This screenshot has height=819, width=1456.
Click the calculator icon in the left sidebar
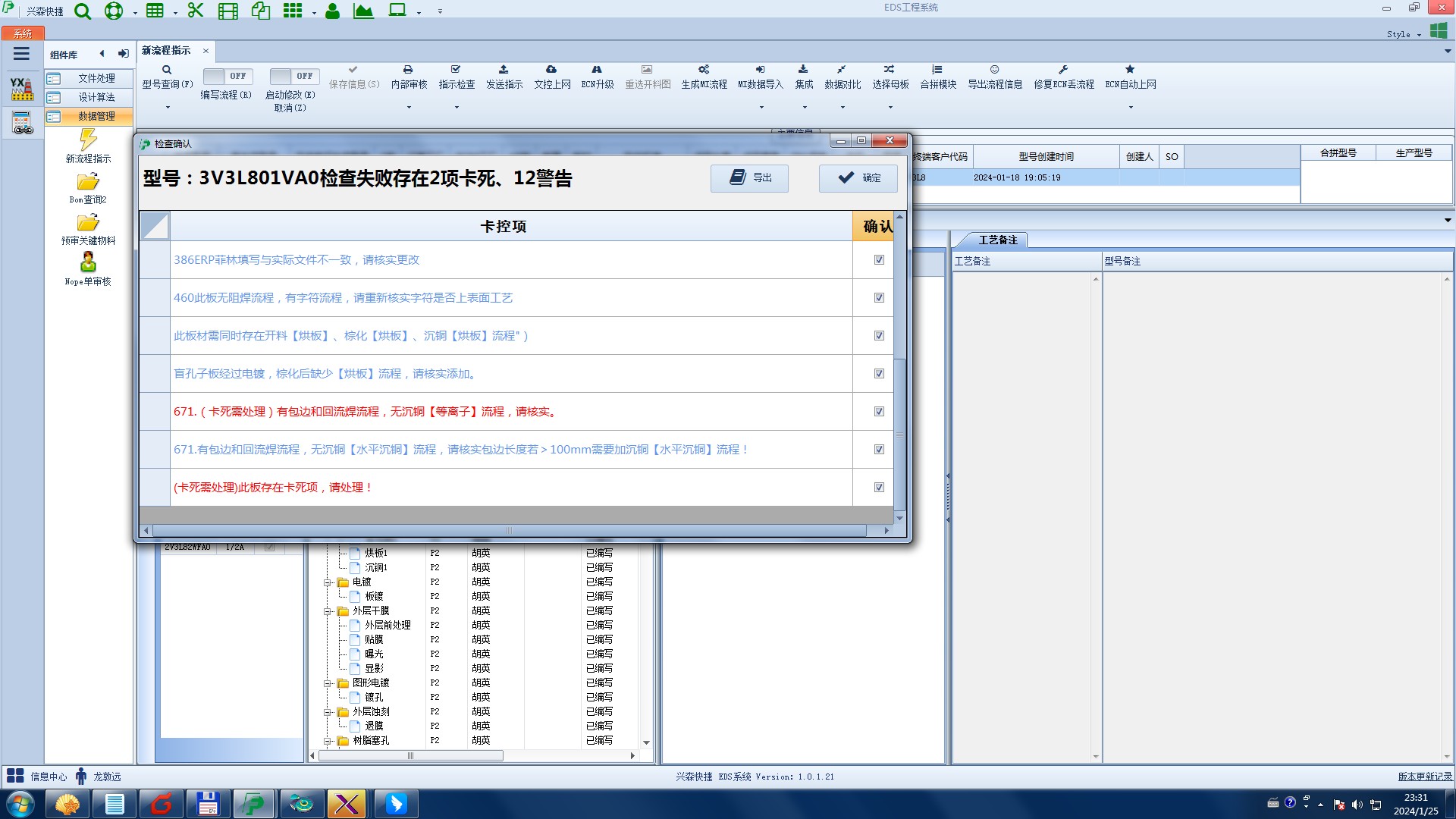click(22, 122)
